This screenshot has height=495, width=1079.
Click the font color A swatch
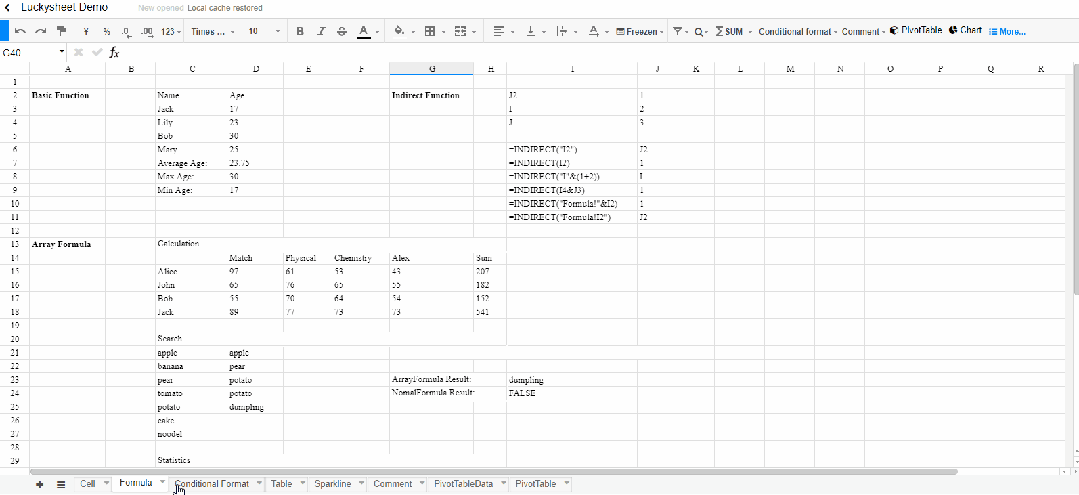coord(363,32)
